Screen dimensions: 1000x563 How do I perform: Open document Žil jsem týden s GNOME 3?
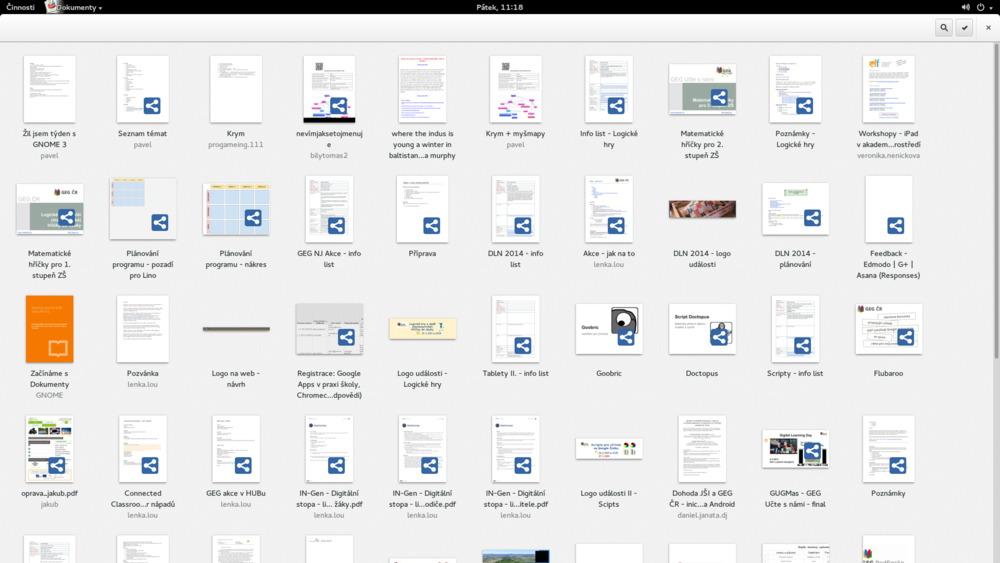tap(50, 89)
